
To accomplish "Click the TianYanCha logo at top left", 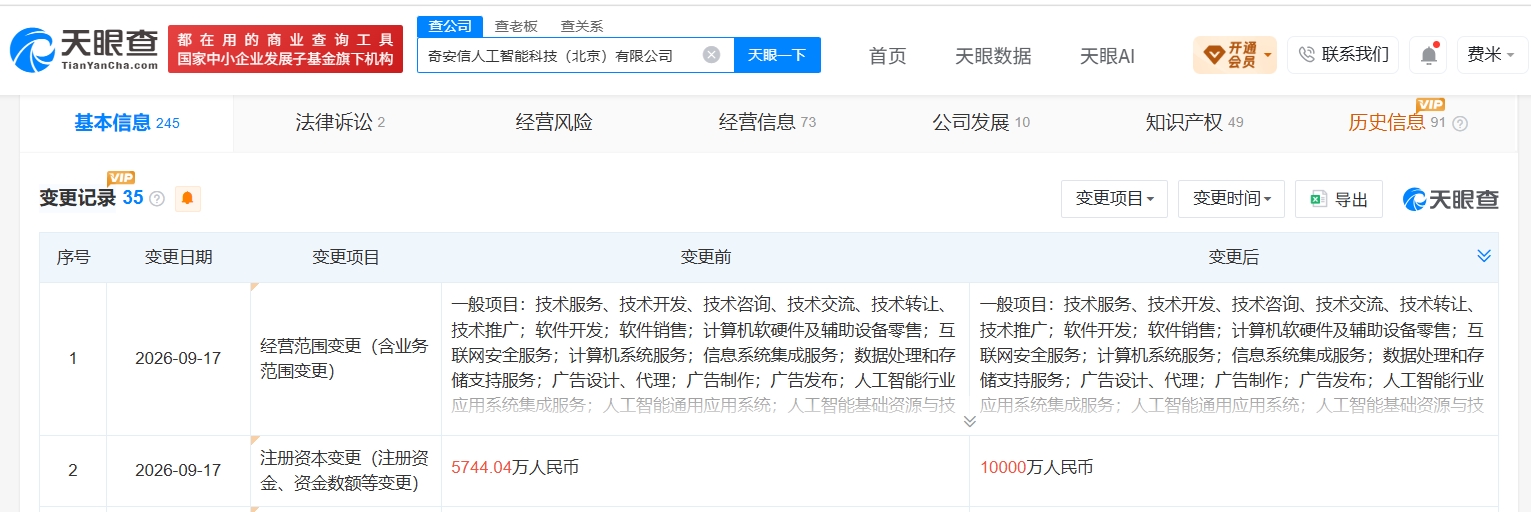I will click(x=84, y=49).
